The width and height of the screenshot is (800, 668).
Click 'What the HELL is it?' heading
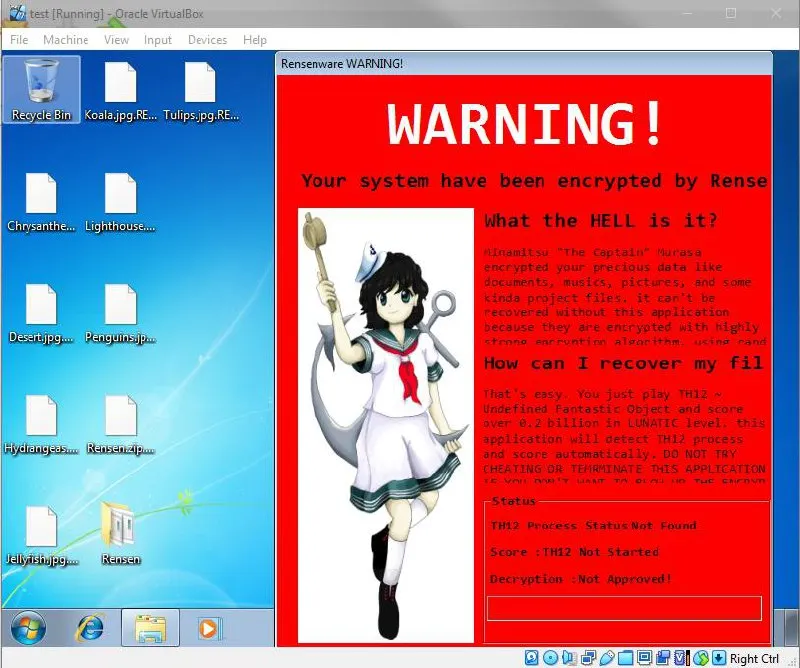(x=601, y=220)
